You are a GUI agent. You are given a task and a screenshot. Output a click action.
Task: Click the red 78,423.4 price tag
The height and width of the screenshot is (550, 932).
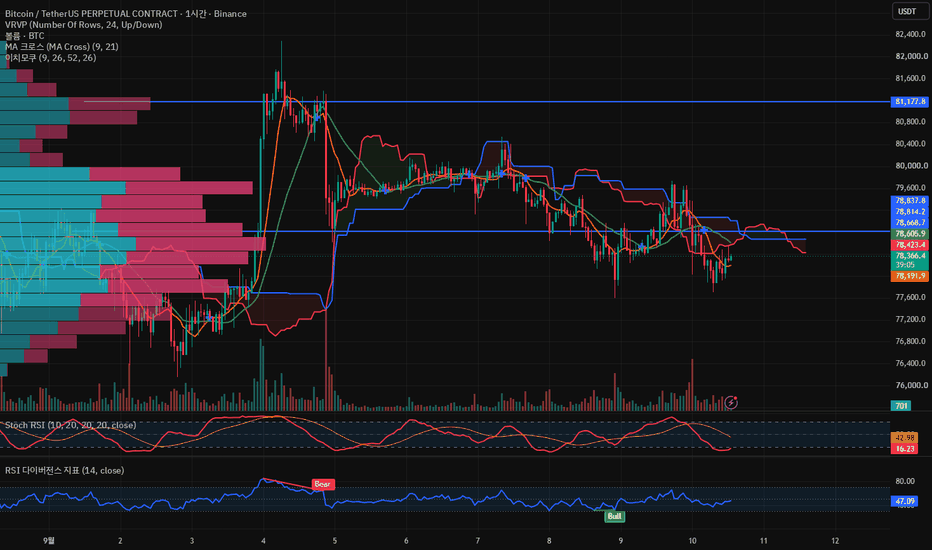(909, 244)
